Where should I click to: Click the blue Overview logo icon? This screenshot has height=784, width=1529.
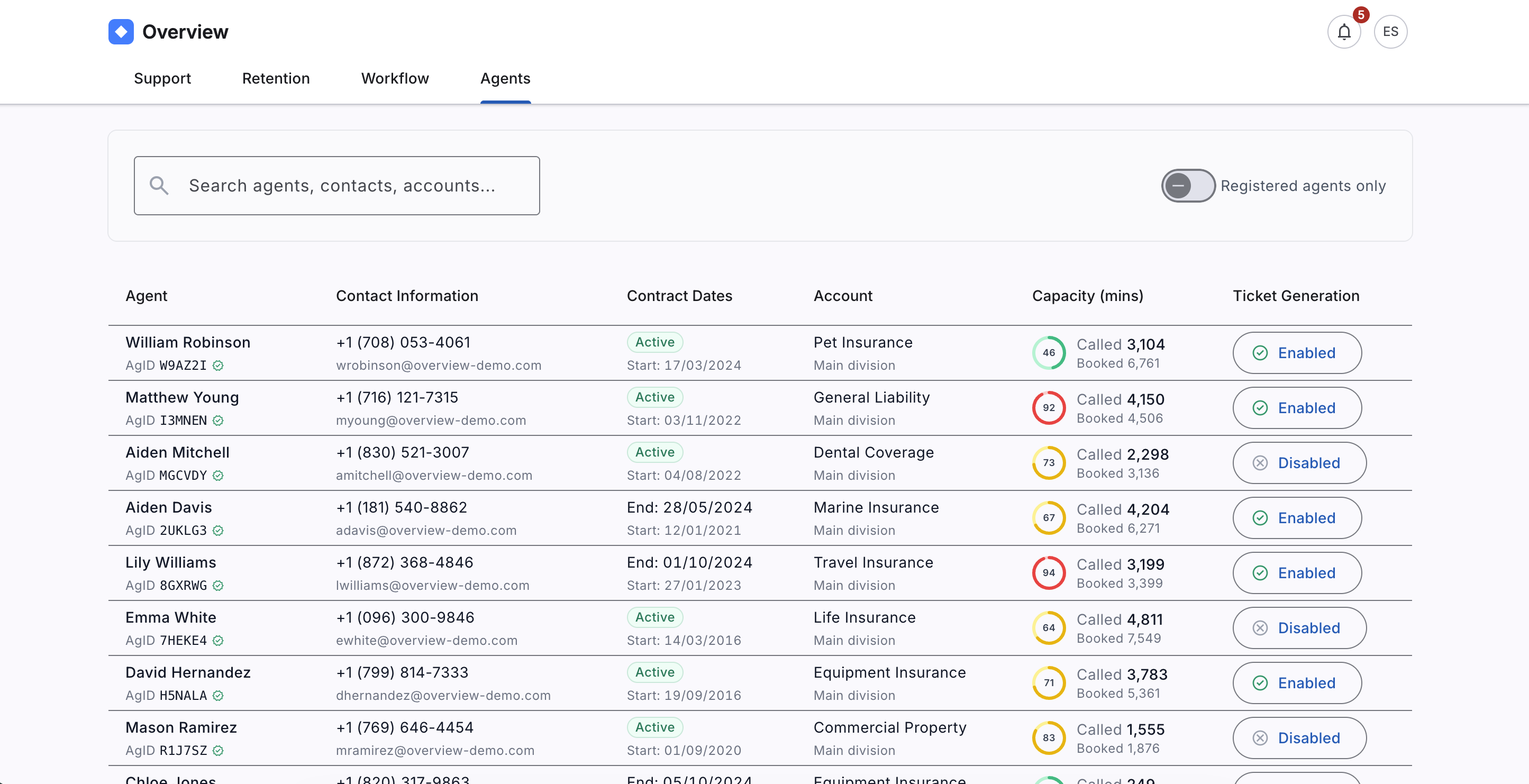pos(121,32)
